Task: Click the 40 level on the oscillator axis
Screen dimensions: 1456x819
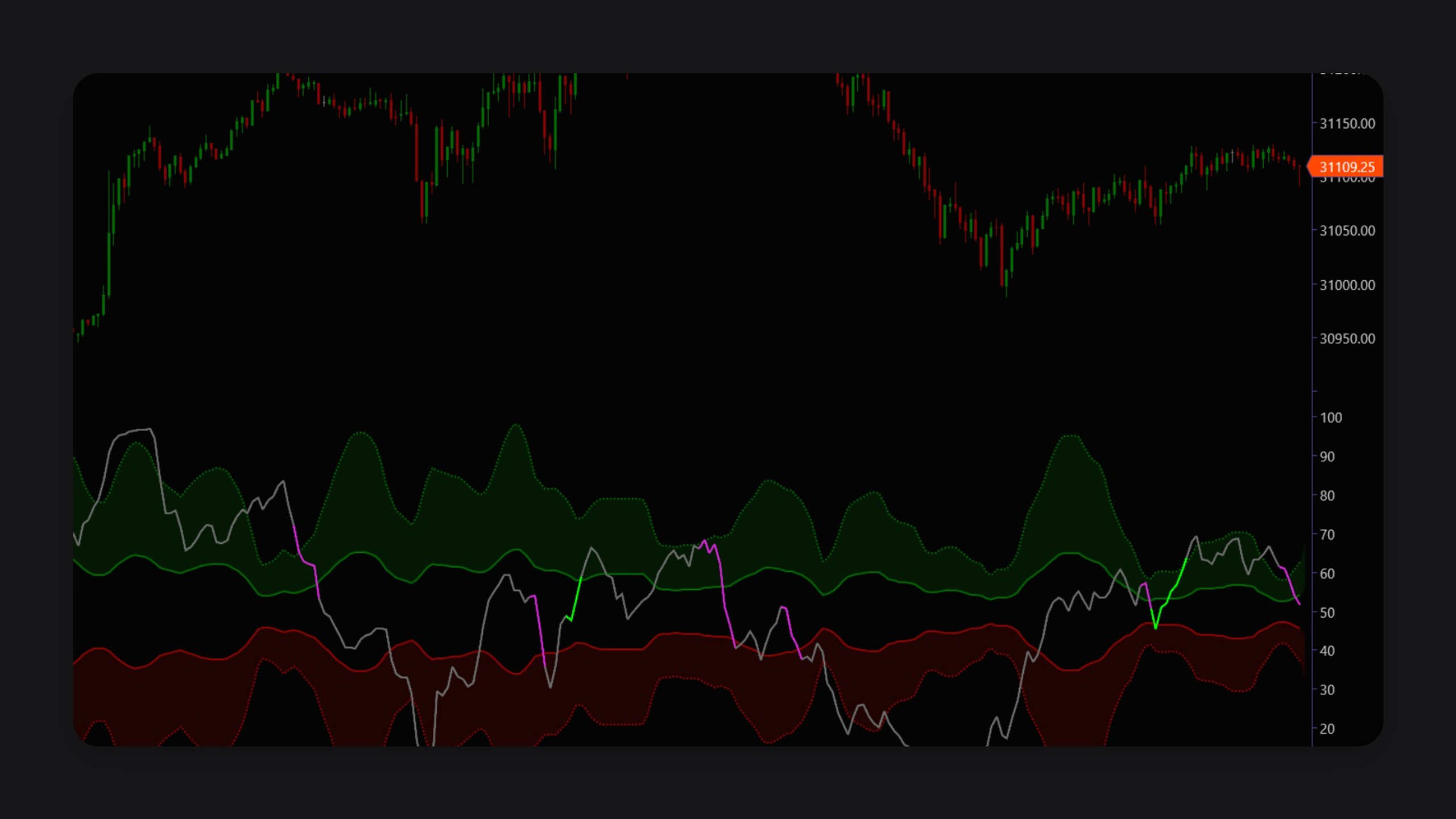Action: point(1327,651)
